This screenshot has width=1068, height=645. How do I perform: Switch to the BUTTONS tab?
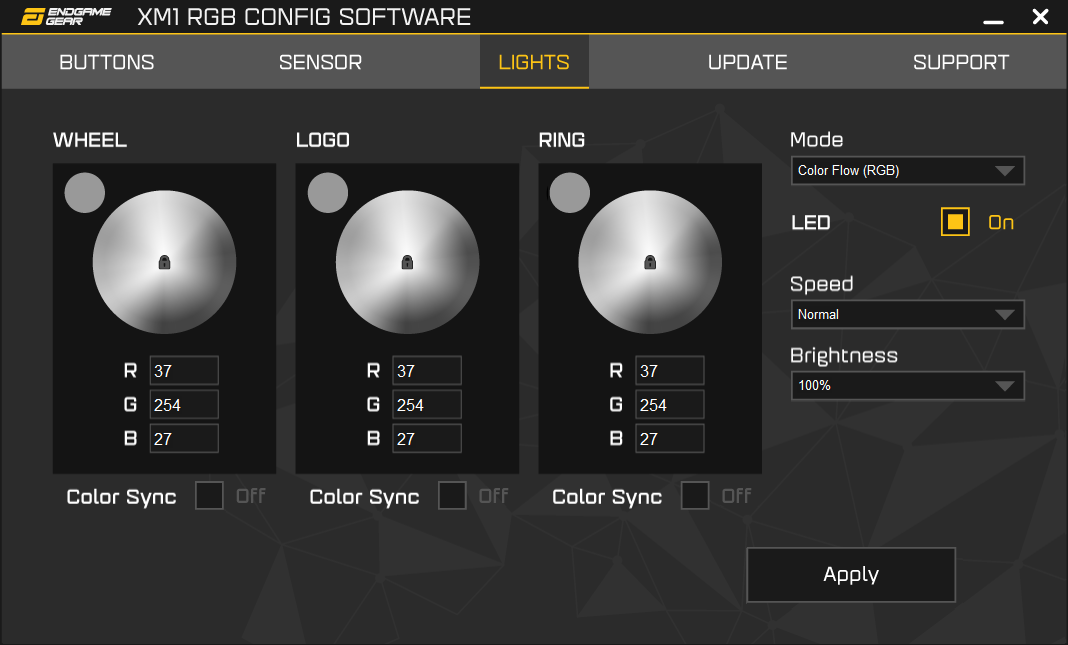click(107, 62)
